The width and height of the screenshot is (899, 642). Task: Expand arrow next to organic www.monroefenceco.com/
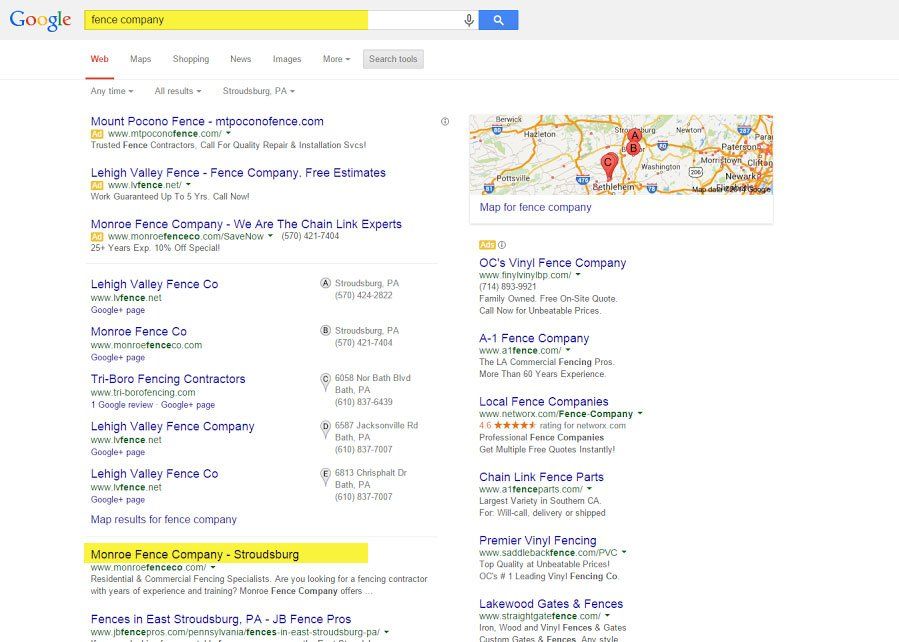(x=213, y=567)
